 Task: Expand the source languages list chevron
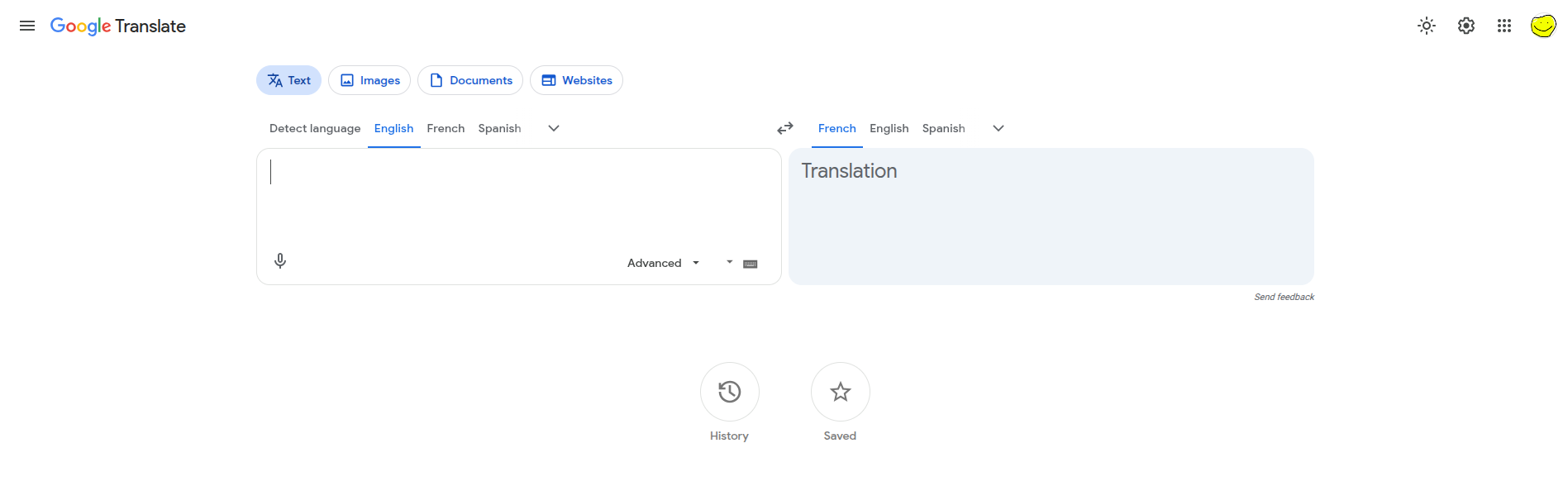coord(554,128)
